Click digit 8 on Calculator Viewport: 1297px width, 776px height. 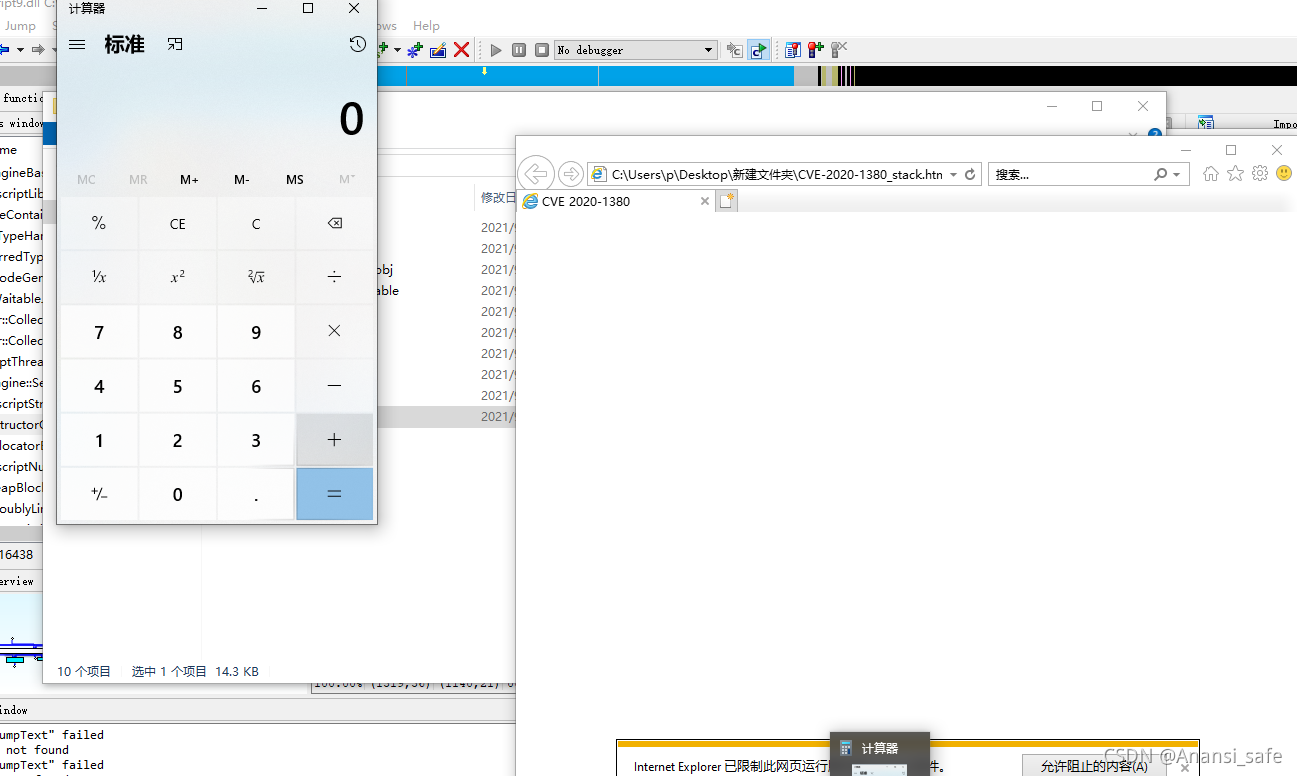pos(178,331)
